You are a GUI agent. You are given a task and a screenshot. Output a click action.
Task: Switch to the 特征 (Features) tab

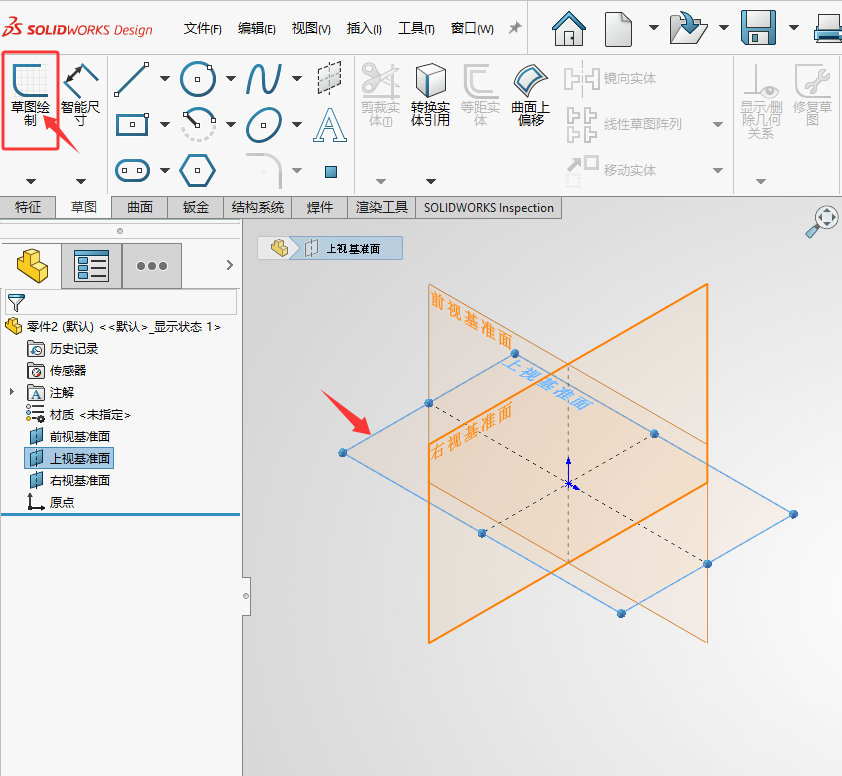(x=28, y=207)
